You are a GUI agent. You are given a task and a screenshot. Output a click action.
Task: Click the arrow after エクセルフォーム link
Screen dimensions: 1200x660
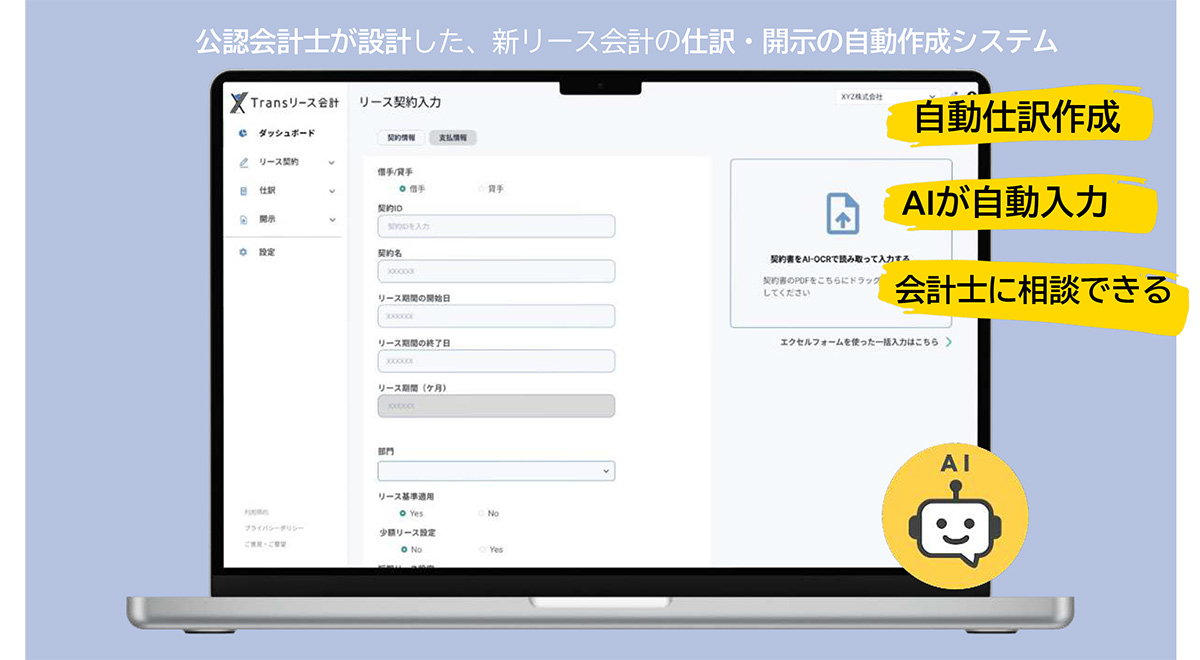[x=947, y=342]
